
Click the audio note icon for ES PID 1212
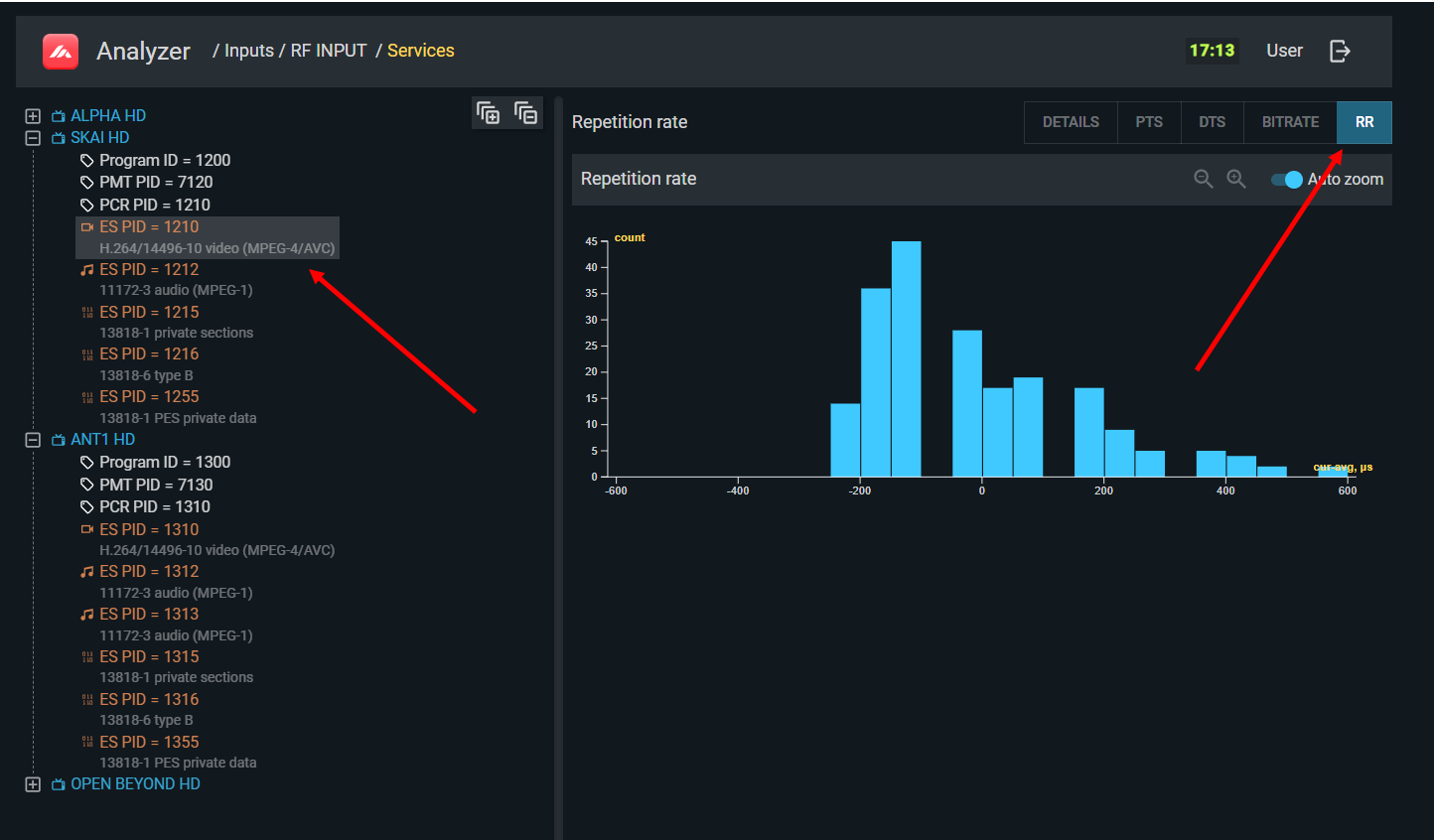87,270
